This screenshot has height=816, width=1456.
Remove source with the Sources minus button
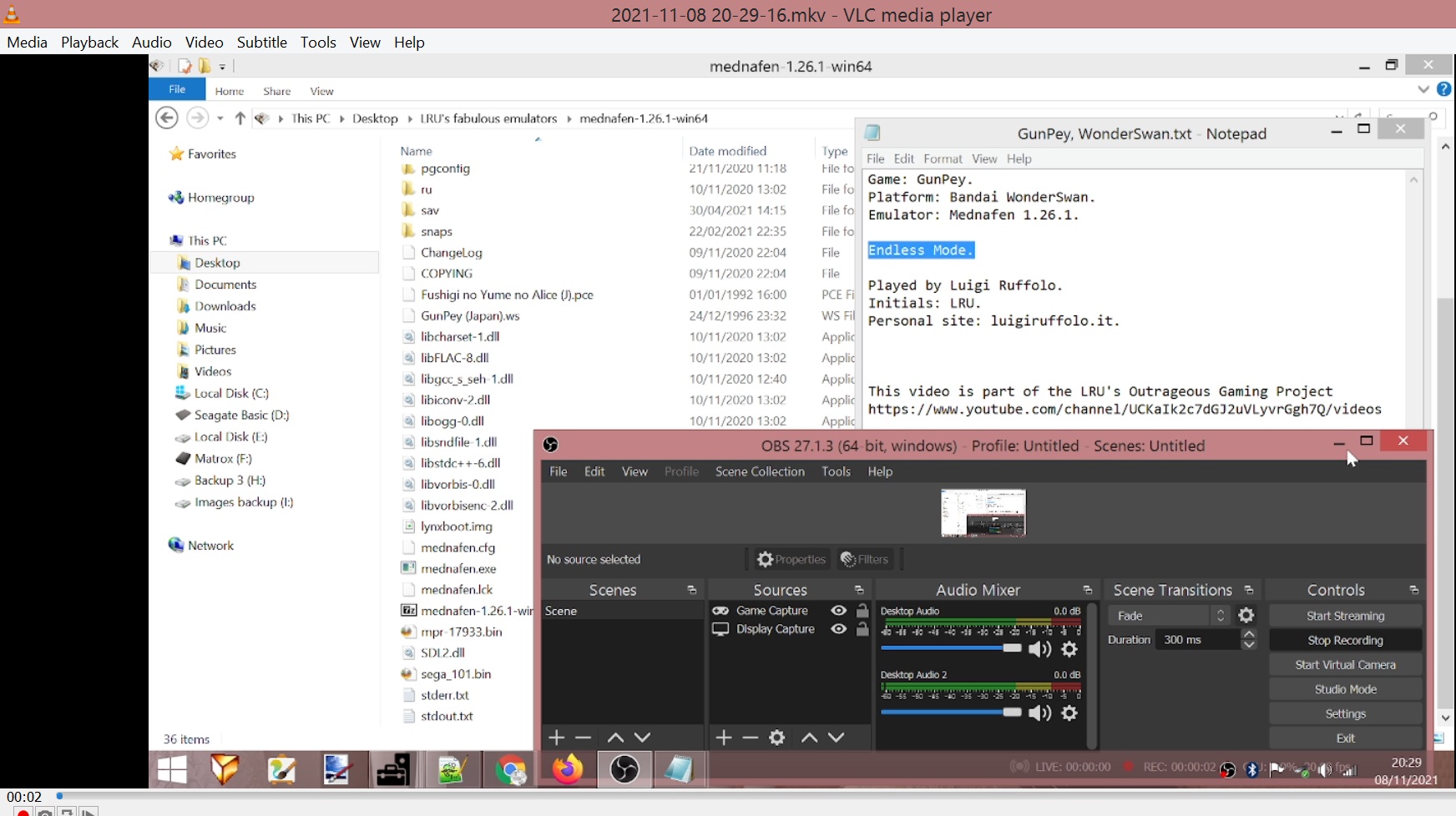coord(751,738)
